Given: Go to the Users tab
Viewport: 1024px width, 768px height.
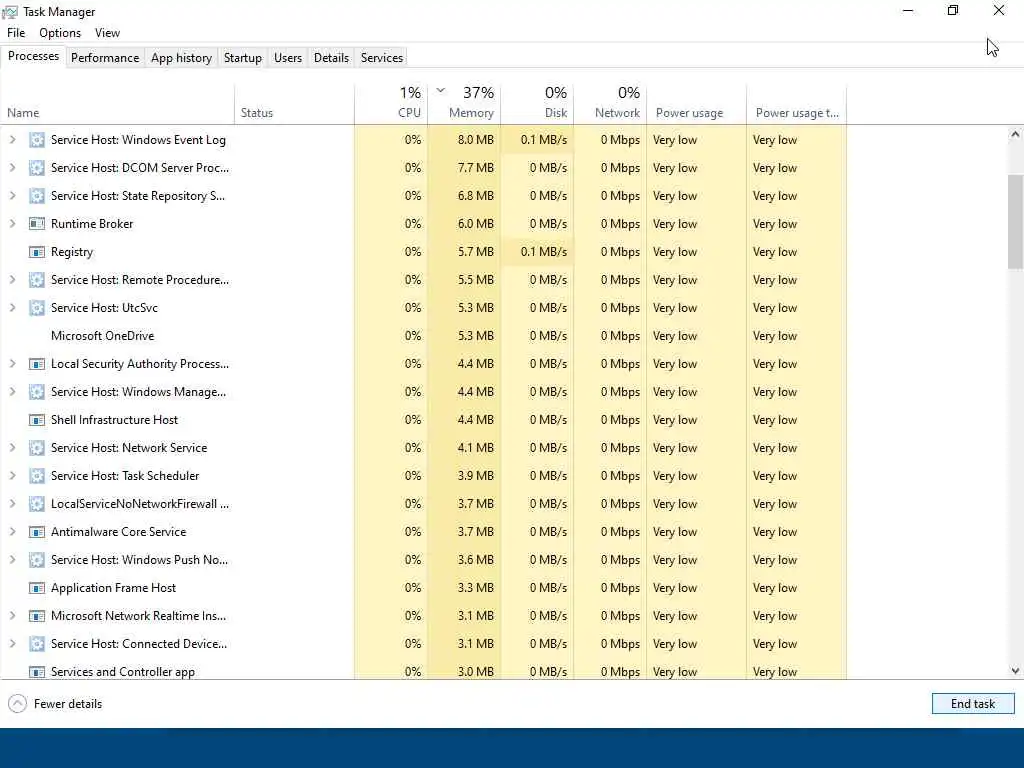Looking at the screenshot, I should [288, 57].
